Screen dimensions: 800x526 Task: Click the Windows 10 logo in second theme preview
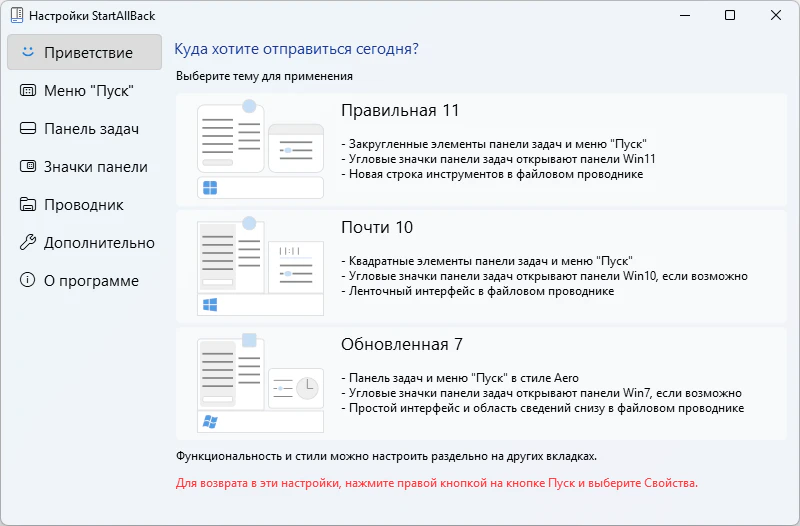click(210, 305)
